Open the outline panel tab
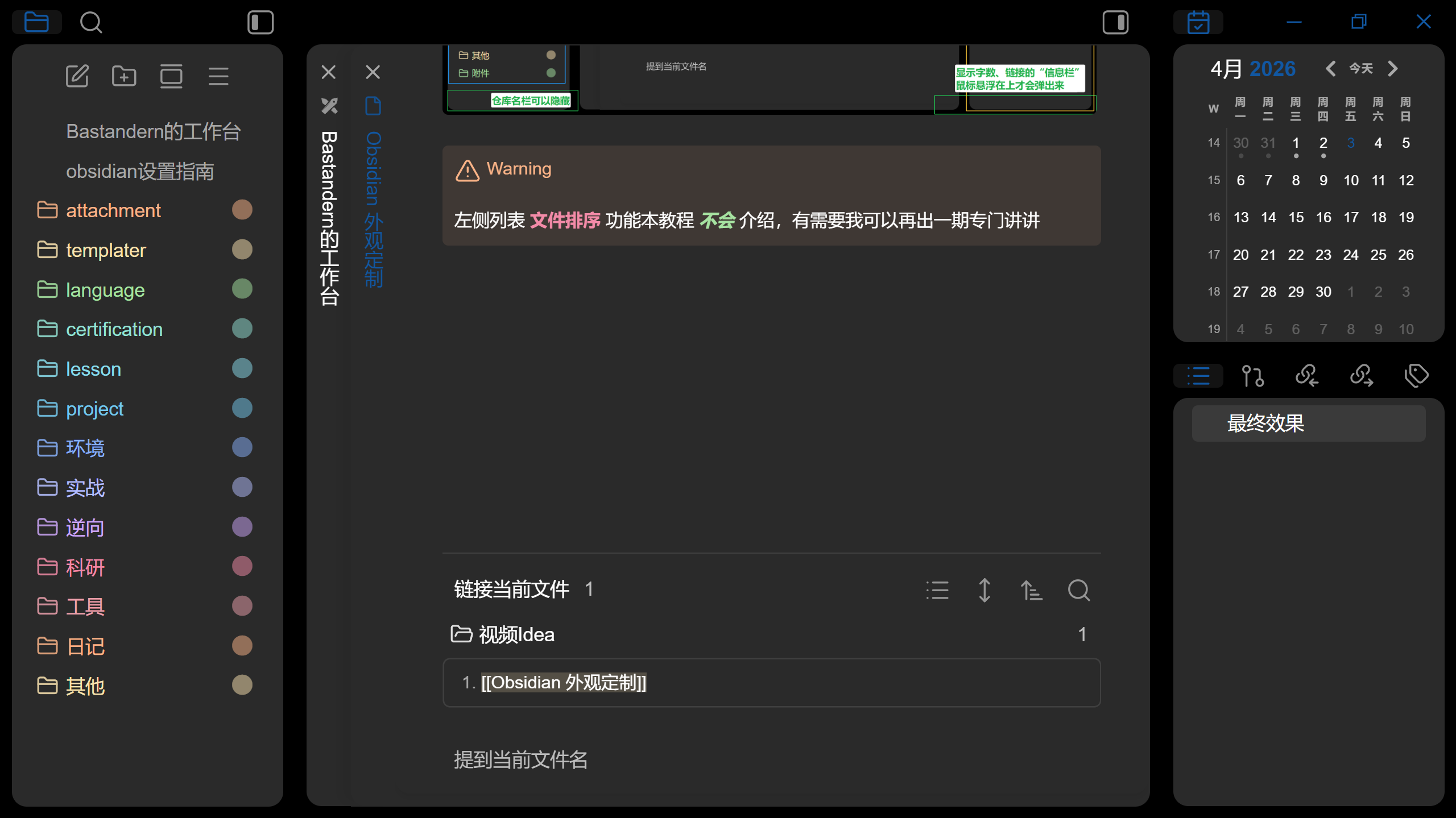 point(1198,376)
